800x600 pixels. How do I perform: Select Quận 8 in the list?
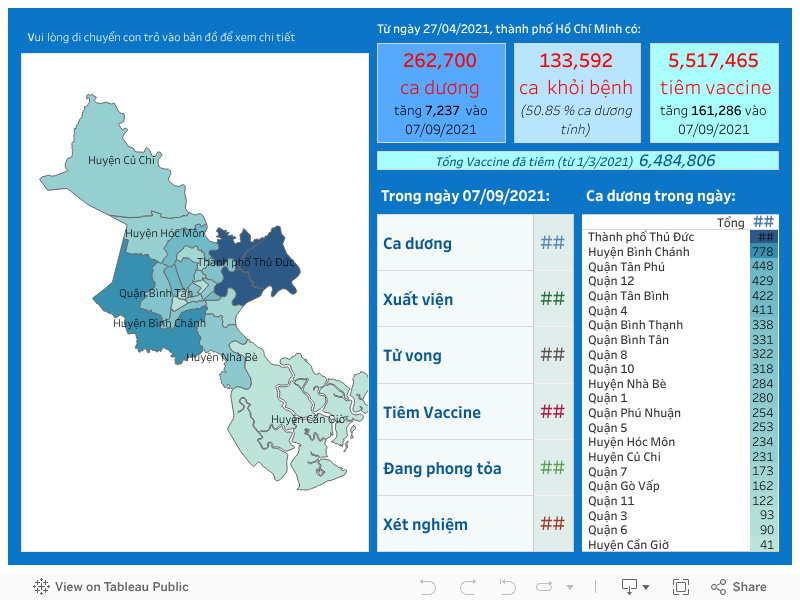607,354
